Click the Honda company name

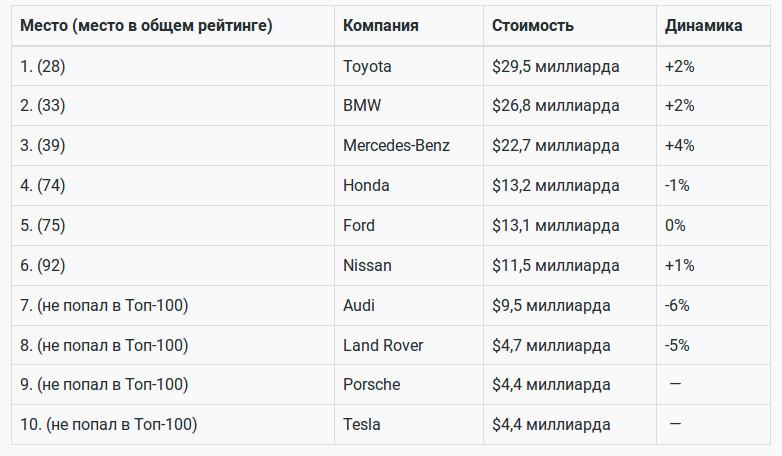coord(366,185)
